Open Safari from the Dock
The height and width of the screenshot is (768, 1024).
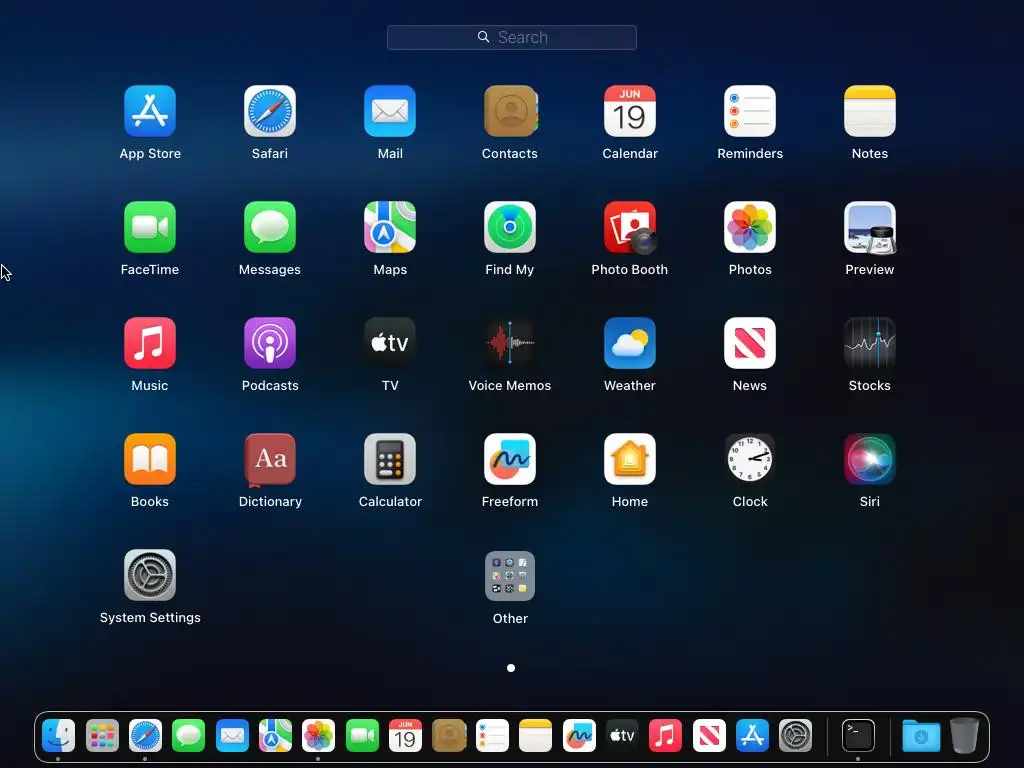tap(145, 736)
